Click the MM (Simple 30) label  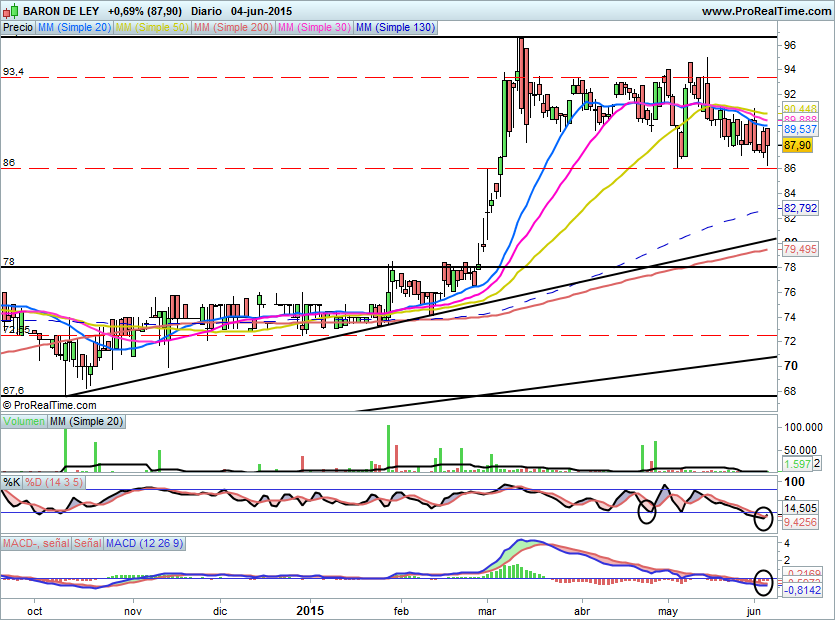coord(312,28)
